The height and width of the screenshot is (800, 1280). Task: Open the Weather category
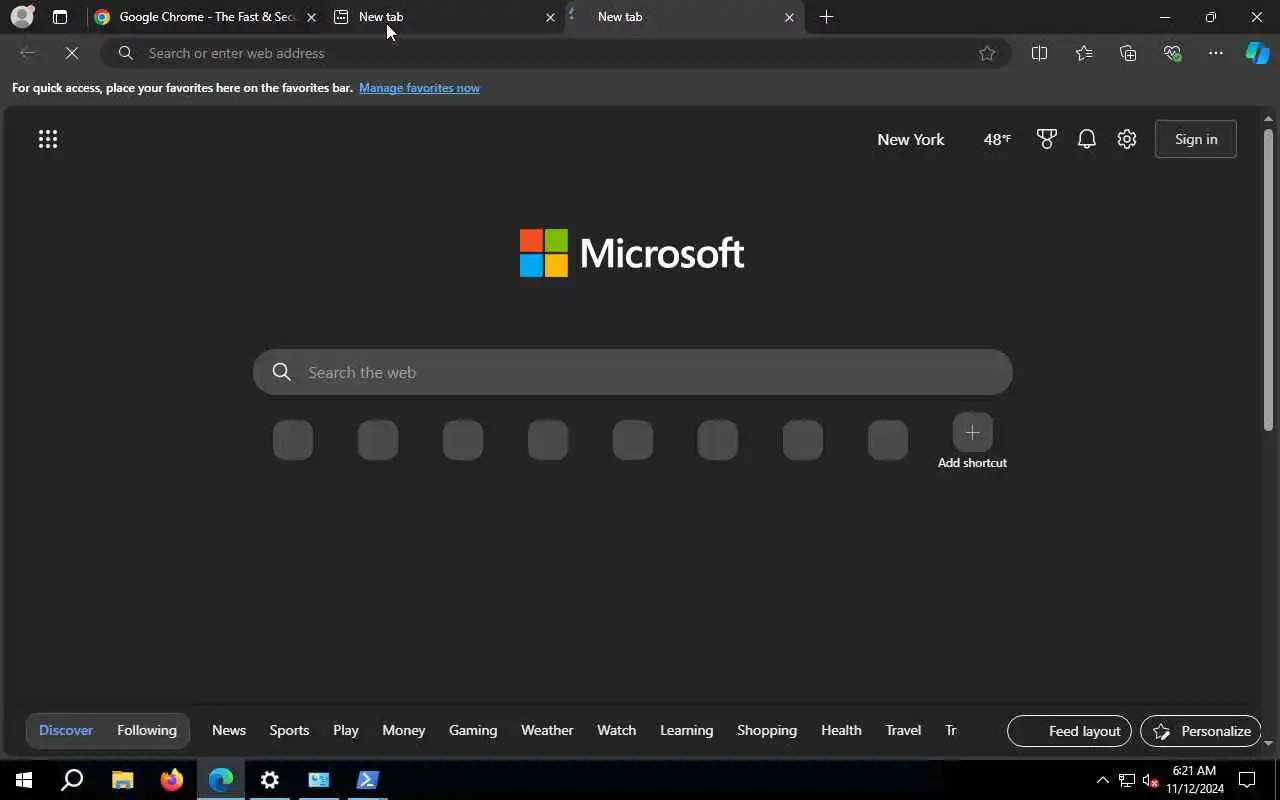(547, 730)
